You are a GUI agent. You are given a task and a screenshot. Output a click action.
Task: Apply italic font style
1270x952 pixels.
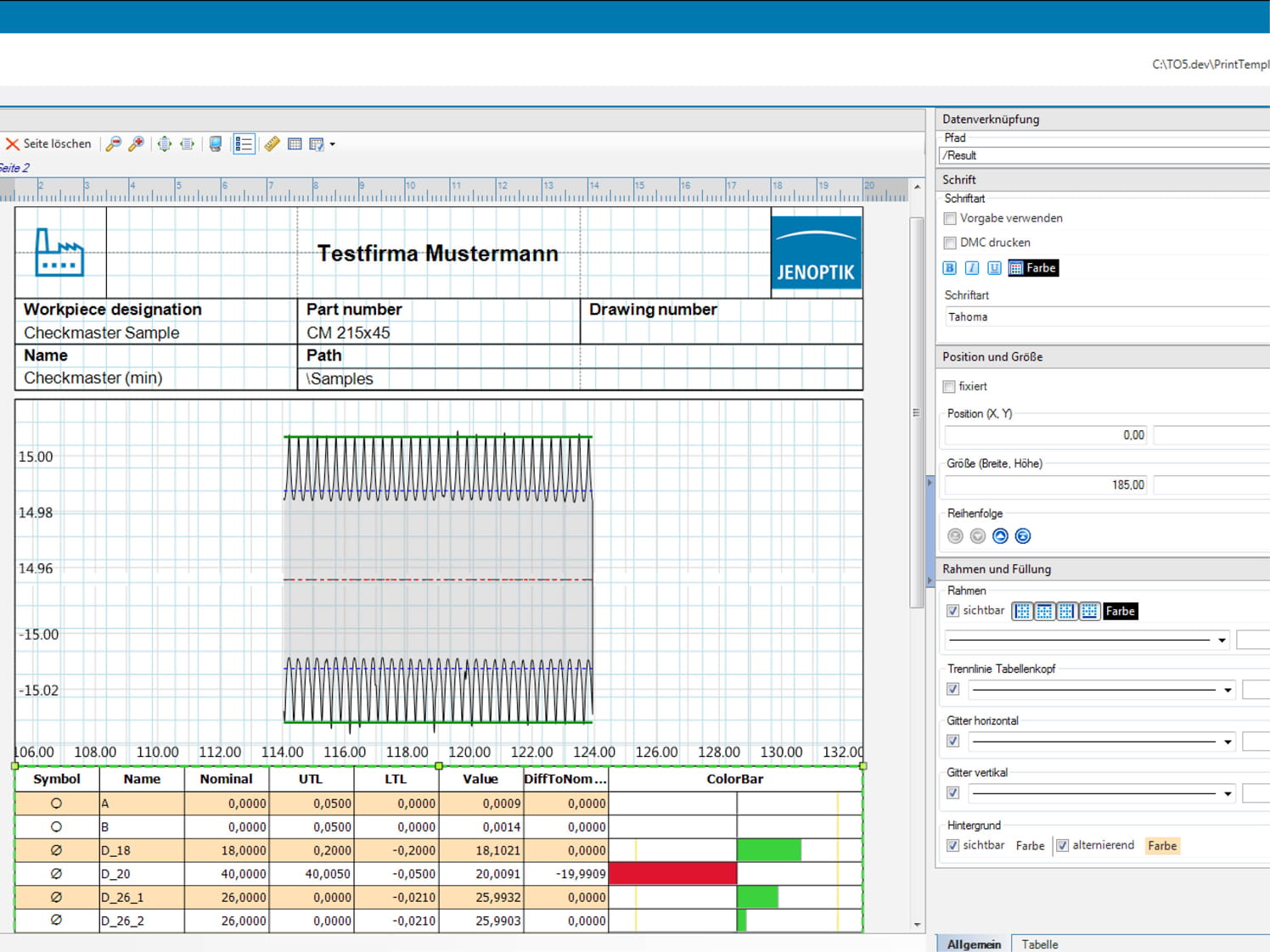coord(972,268)
